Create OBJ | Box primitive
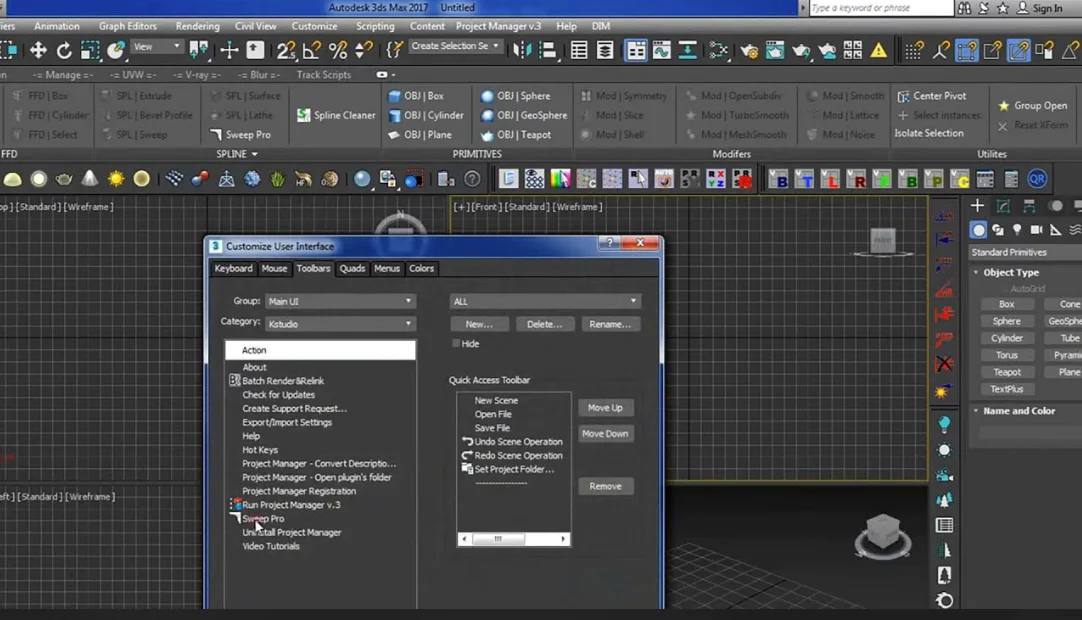Screen dimensions: 1082x620 click(x=416, y=96)
